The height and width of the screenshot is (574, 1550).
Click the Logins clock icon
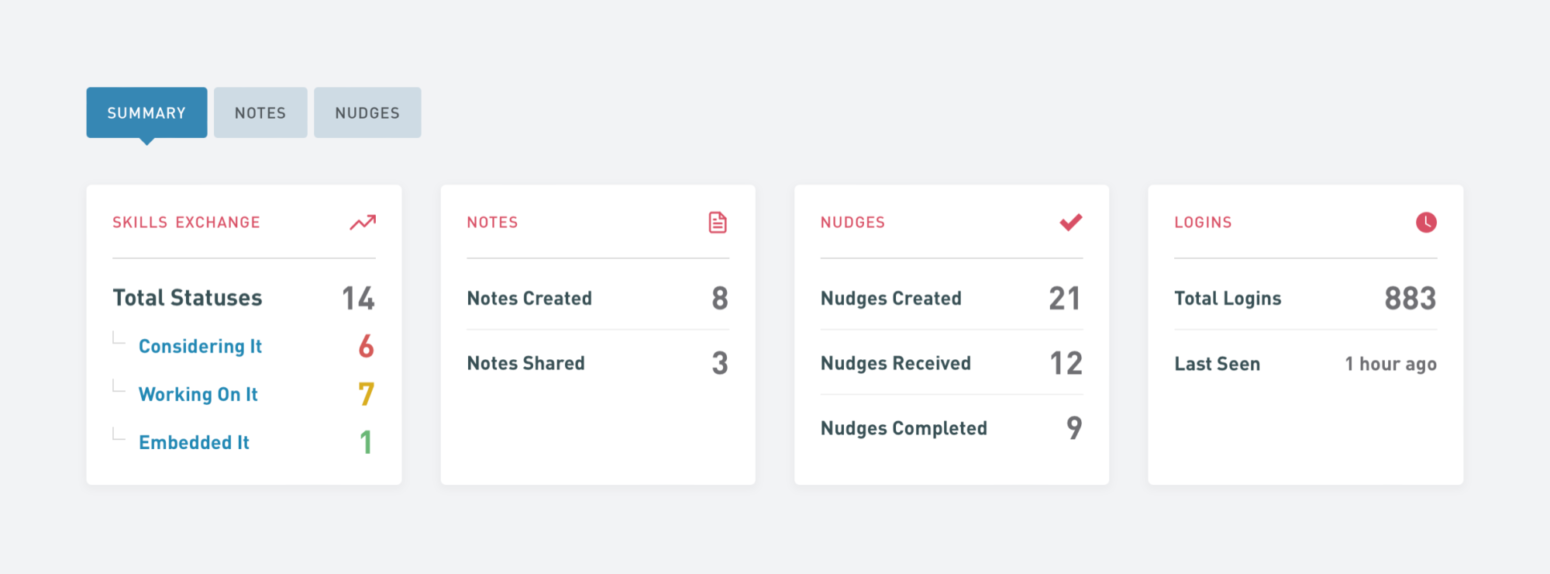pyautogui.click(x=1426, y=222)
